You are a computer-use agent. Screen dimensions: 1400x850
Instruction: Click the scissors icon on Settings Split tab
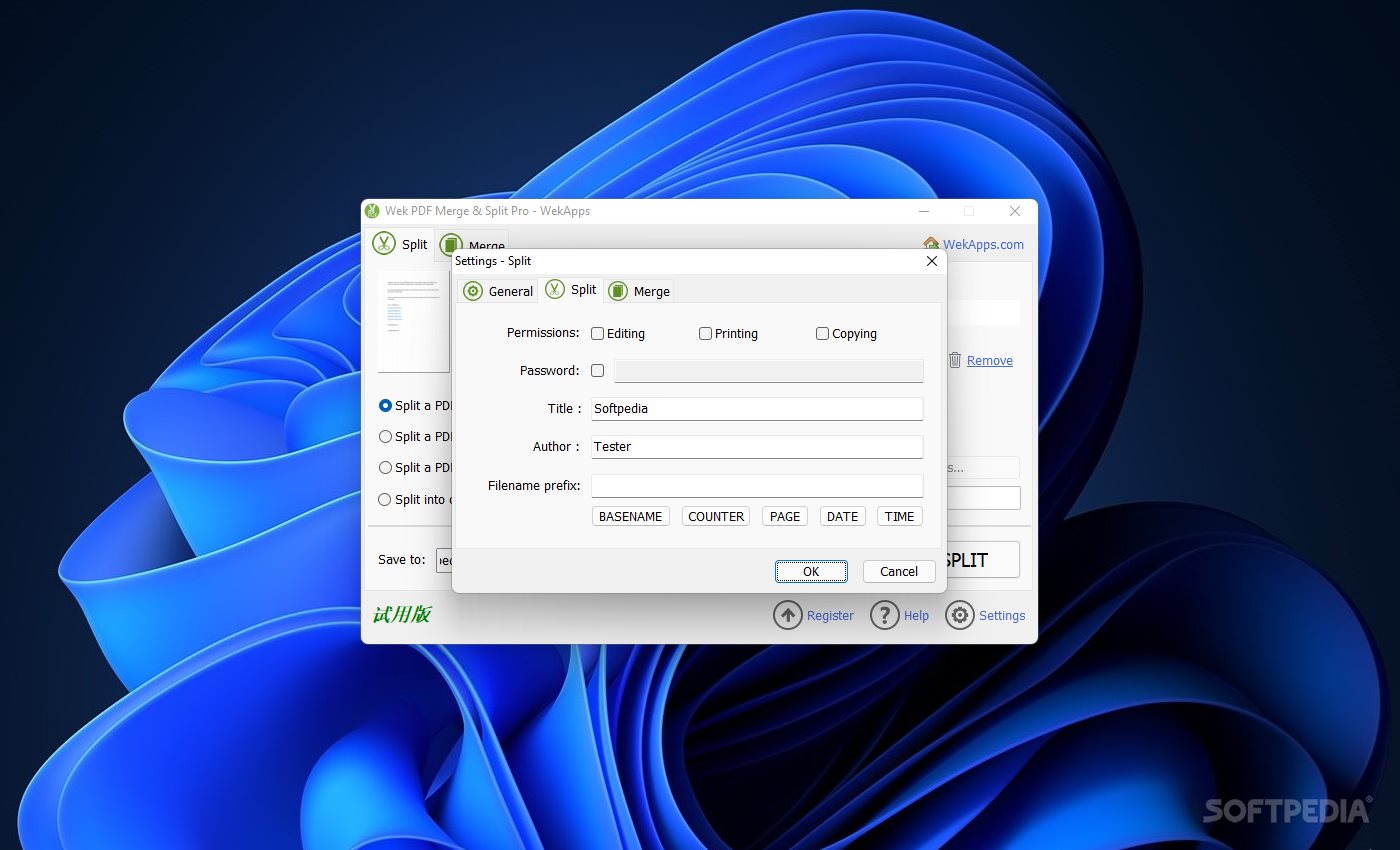(x=555, y=290)
